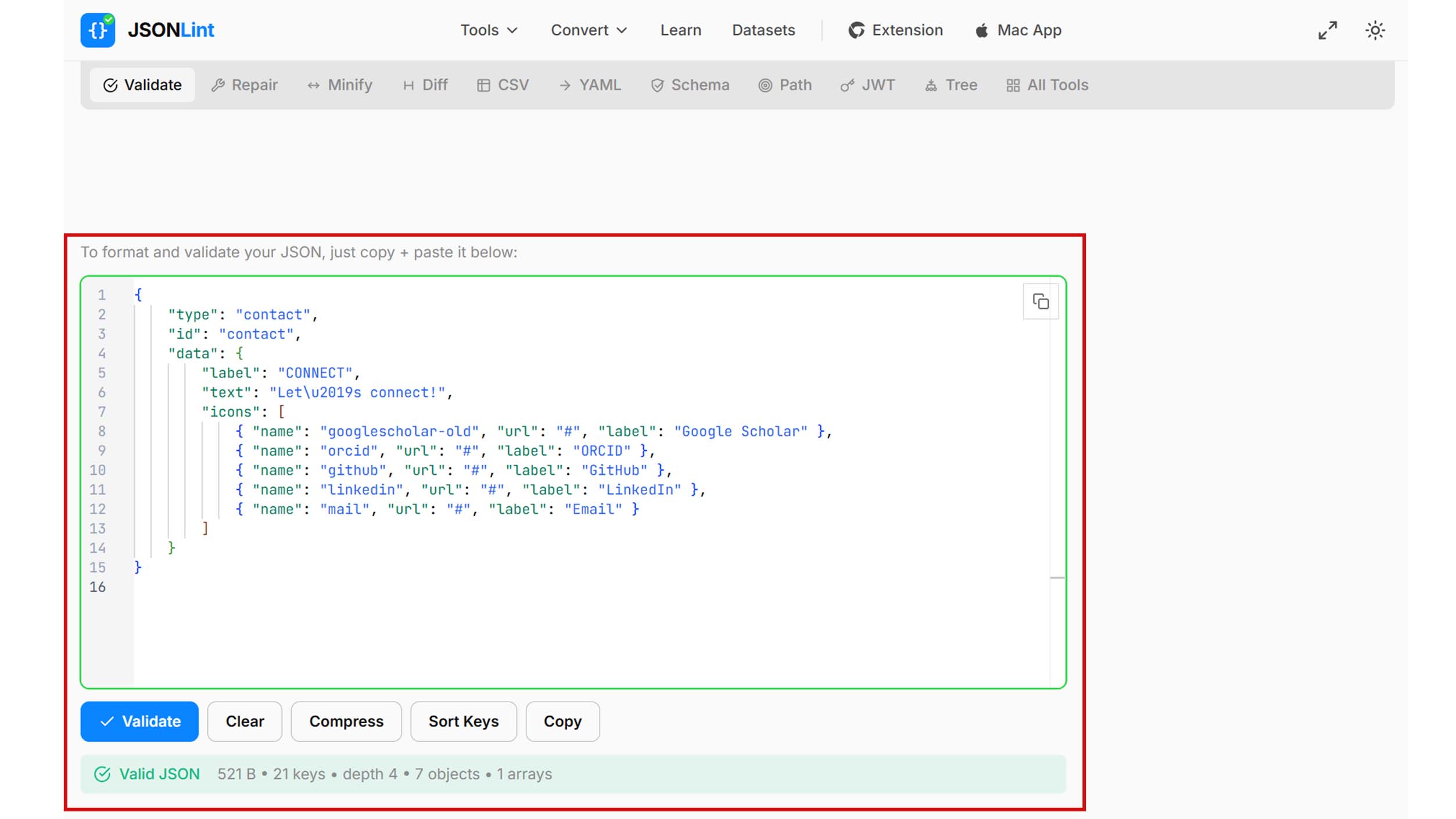Click the "type" key on line 2
1456x819 pixels.
pyautogui.click(x=193, y=314)
